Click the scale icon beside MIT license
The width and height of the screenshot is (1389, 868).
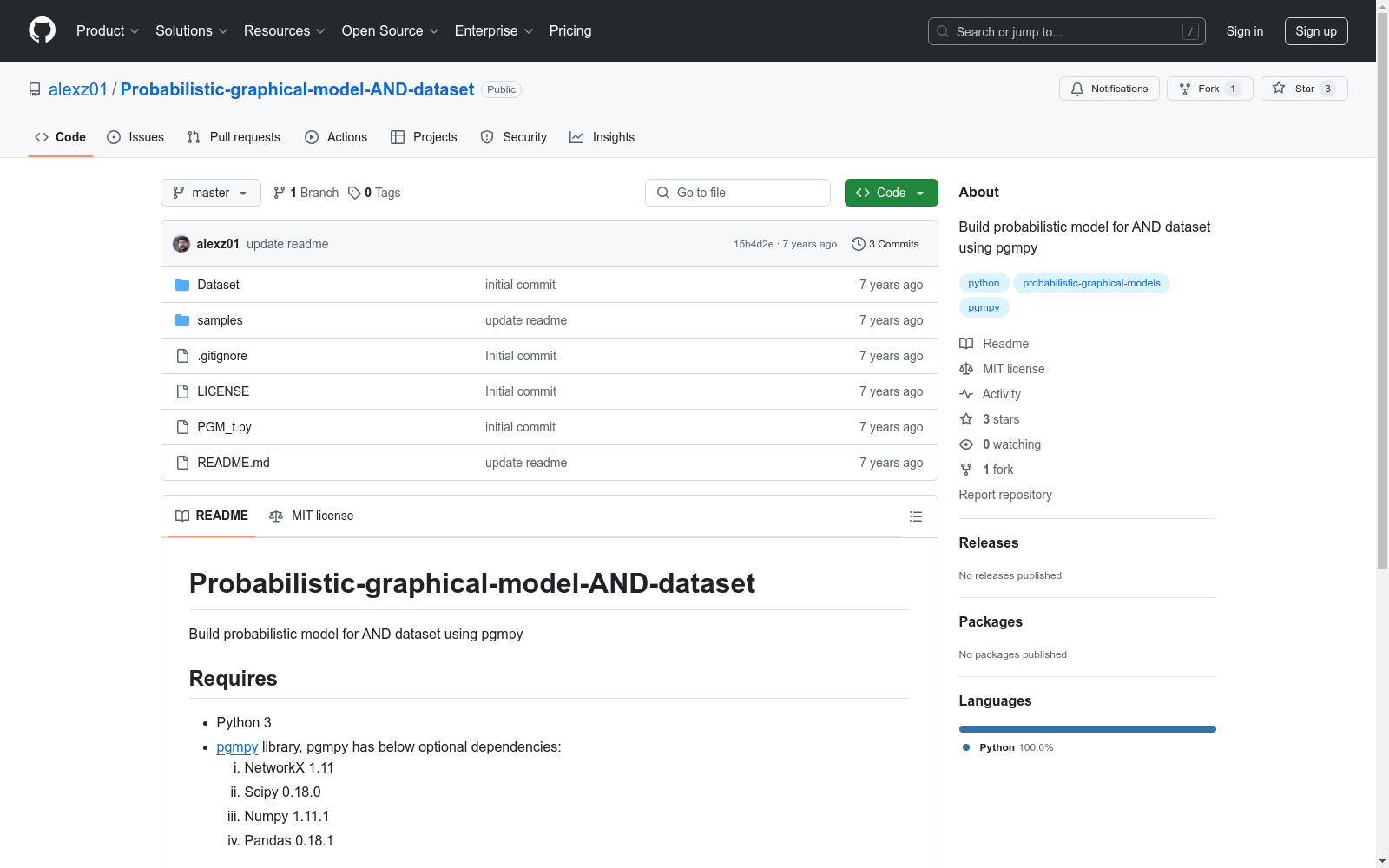click(x=966, y=369)
